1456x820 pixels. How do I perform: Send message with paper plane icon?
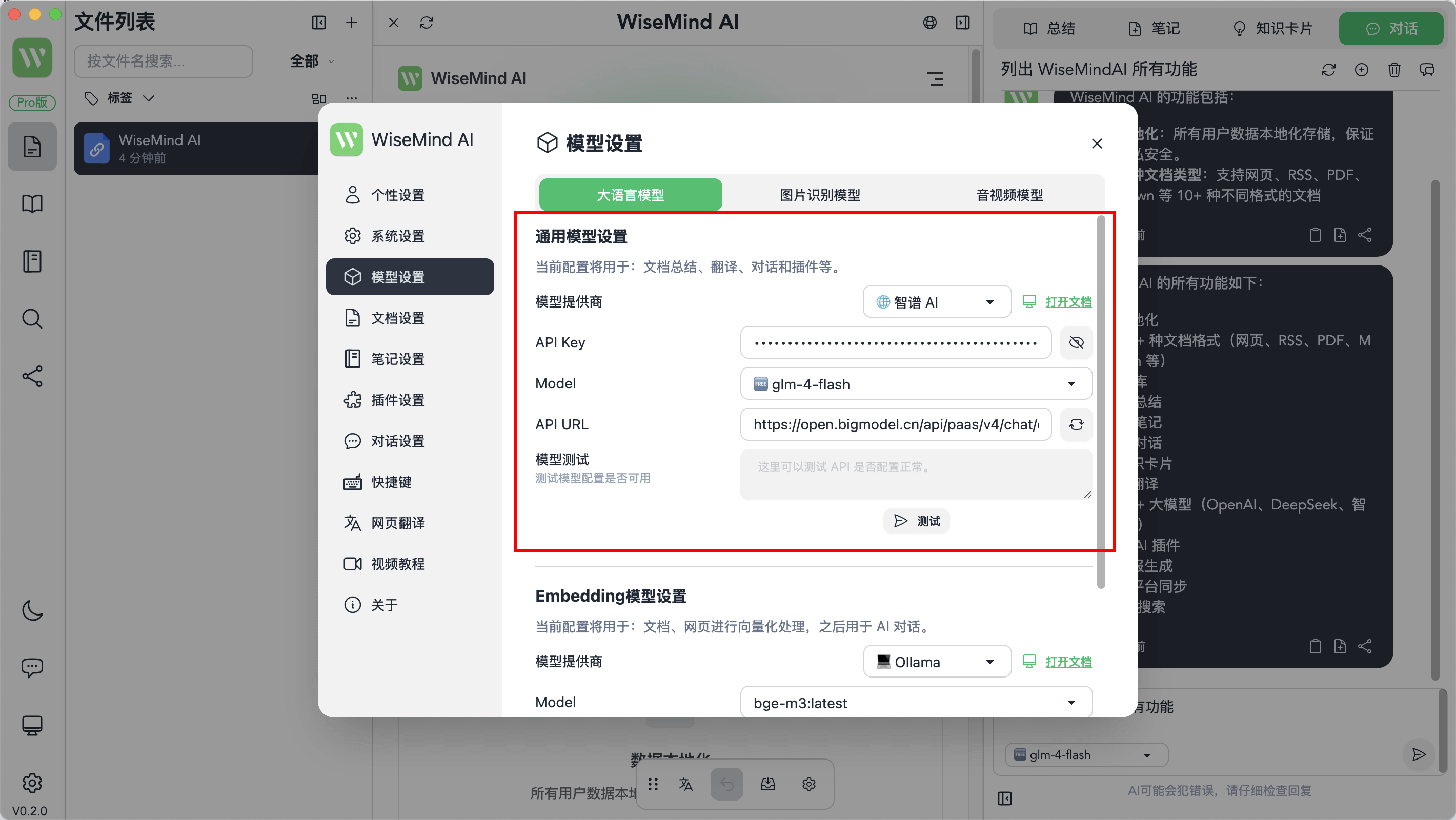point(1419,754)
